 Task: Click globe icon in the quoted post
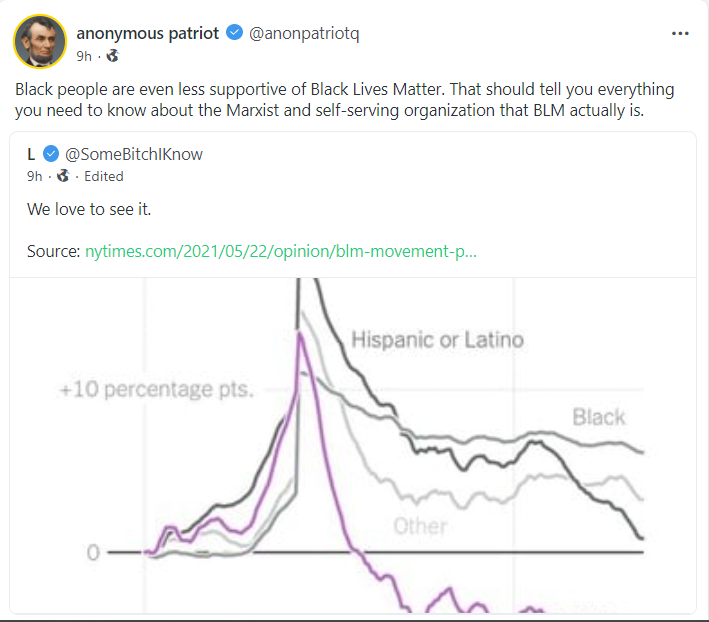pyautogui.click(x=63, y=176)
